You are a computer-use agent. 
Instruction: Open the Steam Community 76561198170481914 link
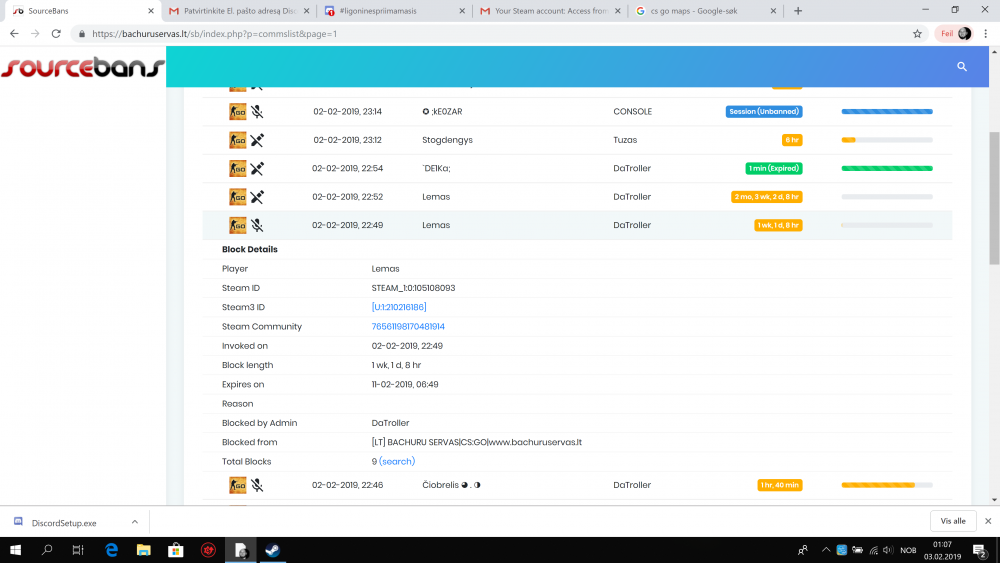pyautogui.click(x=408, y=327)
